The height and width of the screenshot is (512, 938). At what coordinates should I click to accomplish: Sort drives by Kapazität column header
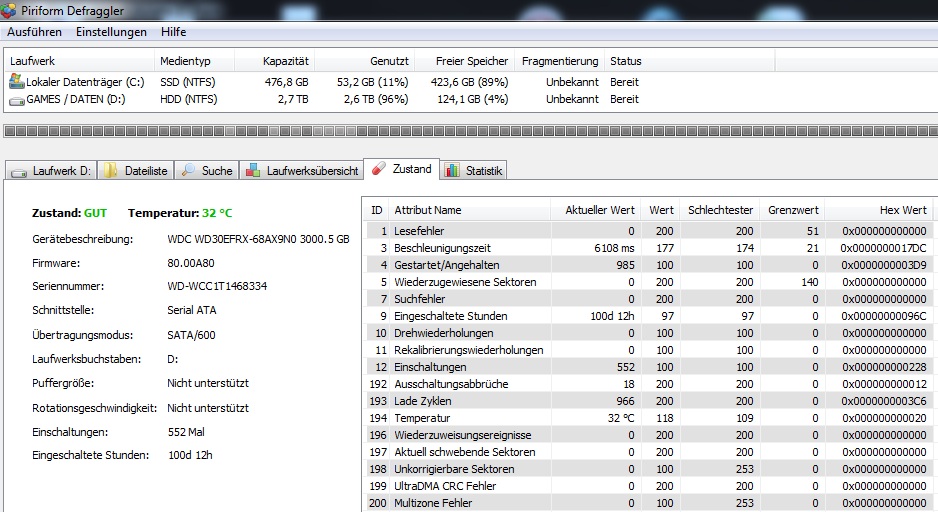click(274, 61)
